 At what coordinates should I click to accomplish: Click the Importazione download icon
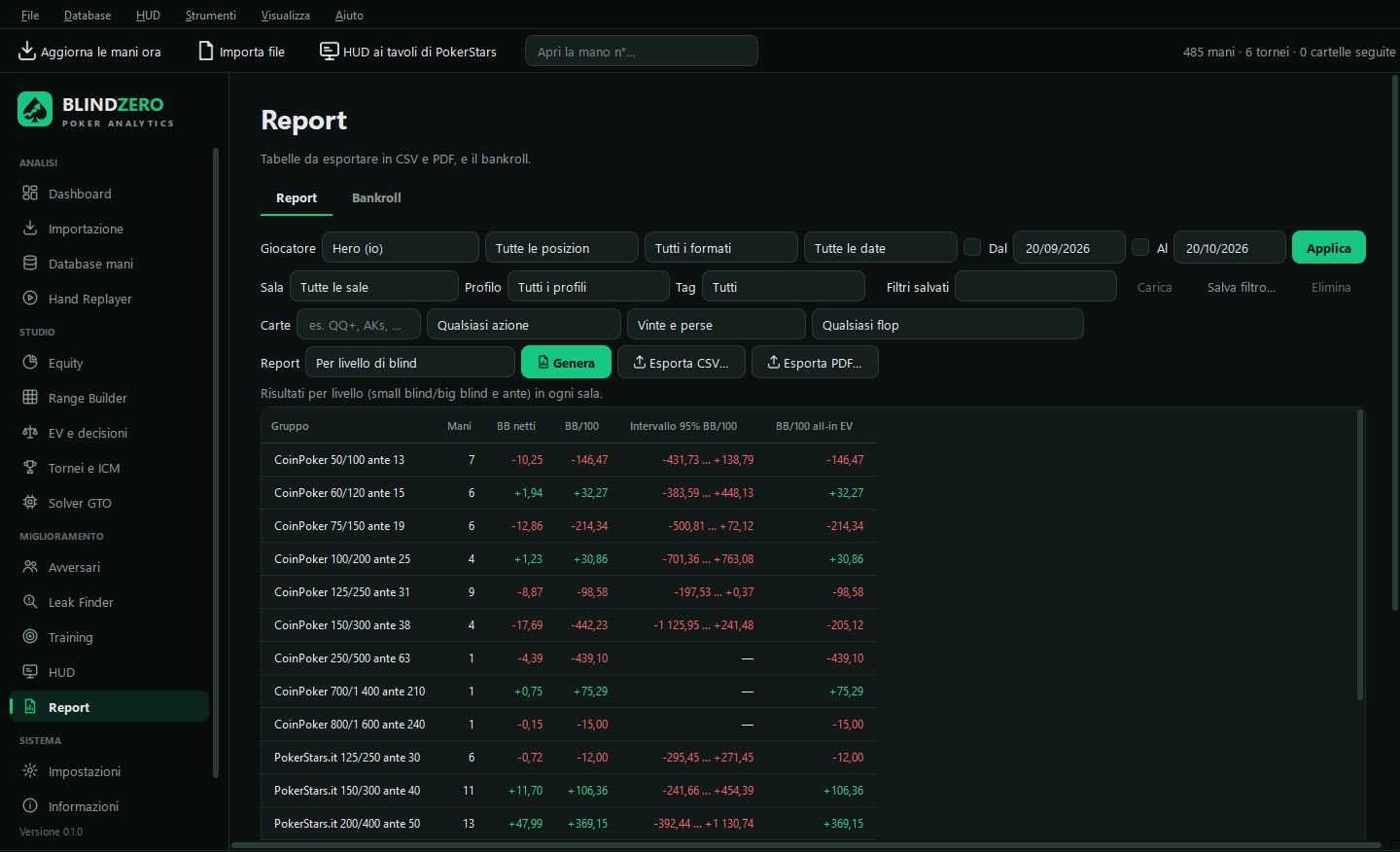pyautogui.click(x=30, y=229)
